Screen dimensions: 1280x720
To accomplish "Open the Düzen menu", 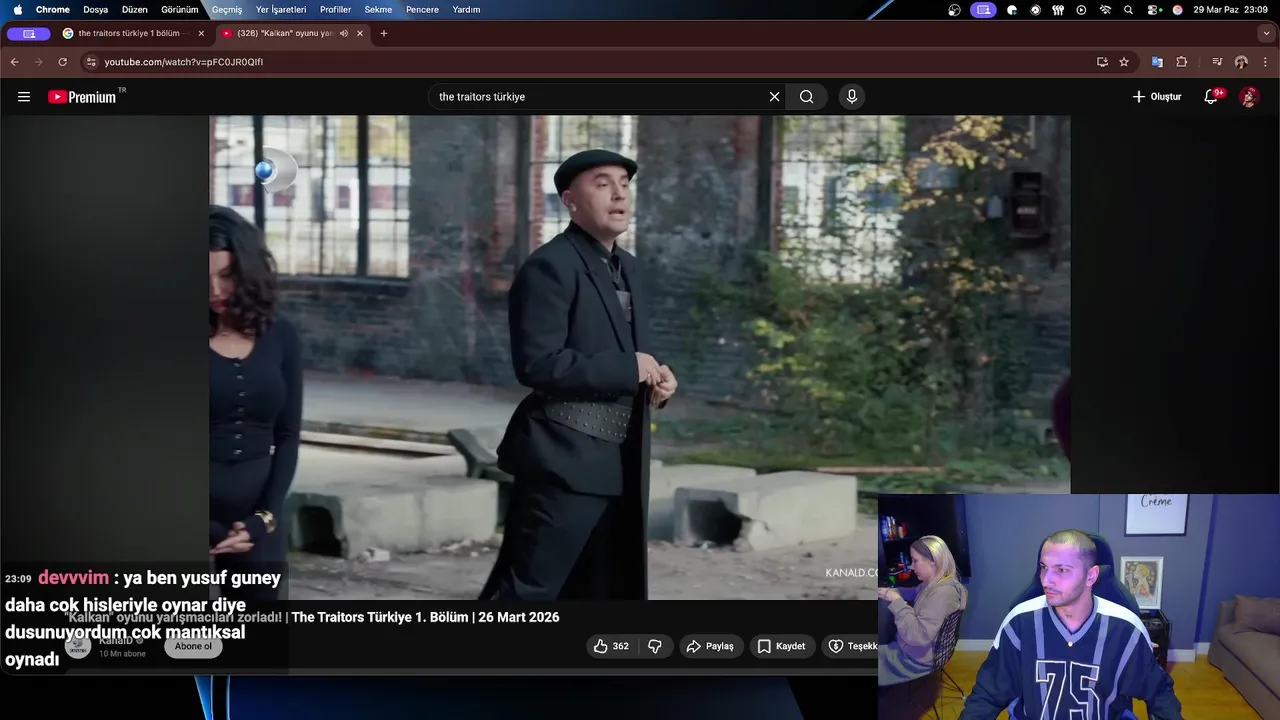I will tap(135, 10).
